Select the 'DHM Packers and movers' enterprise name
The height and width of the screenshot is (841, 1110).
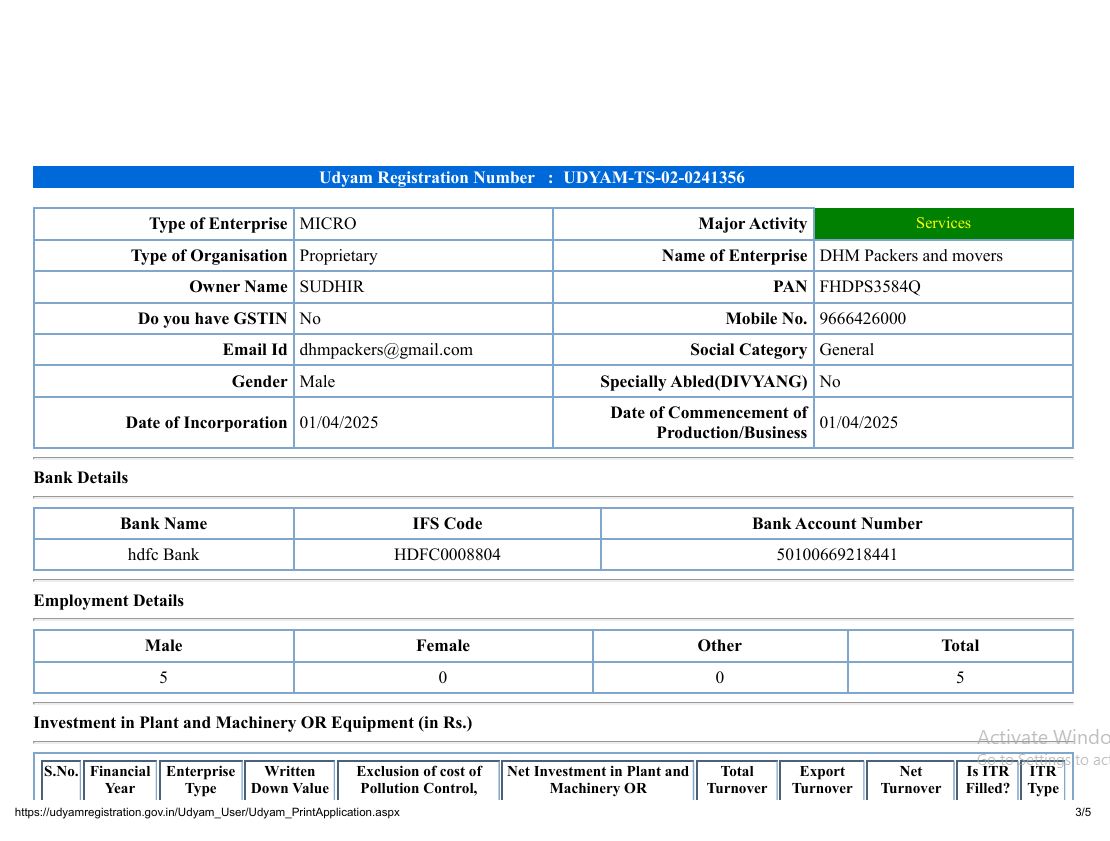tap(911, 256)
